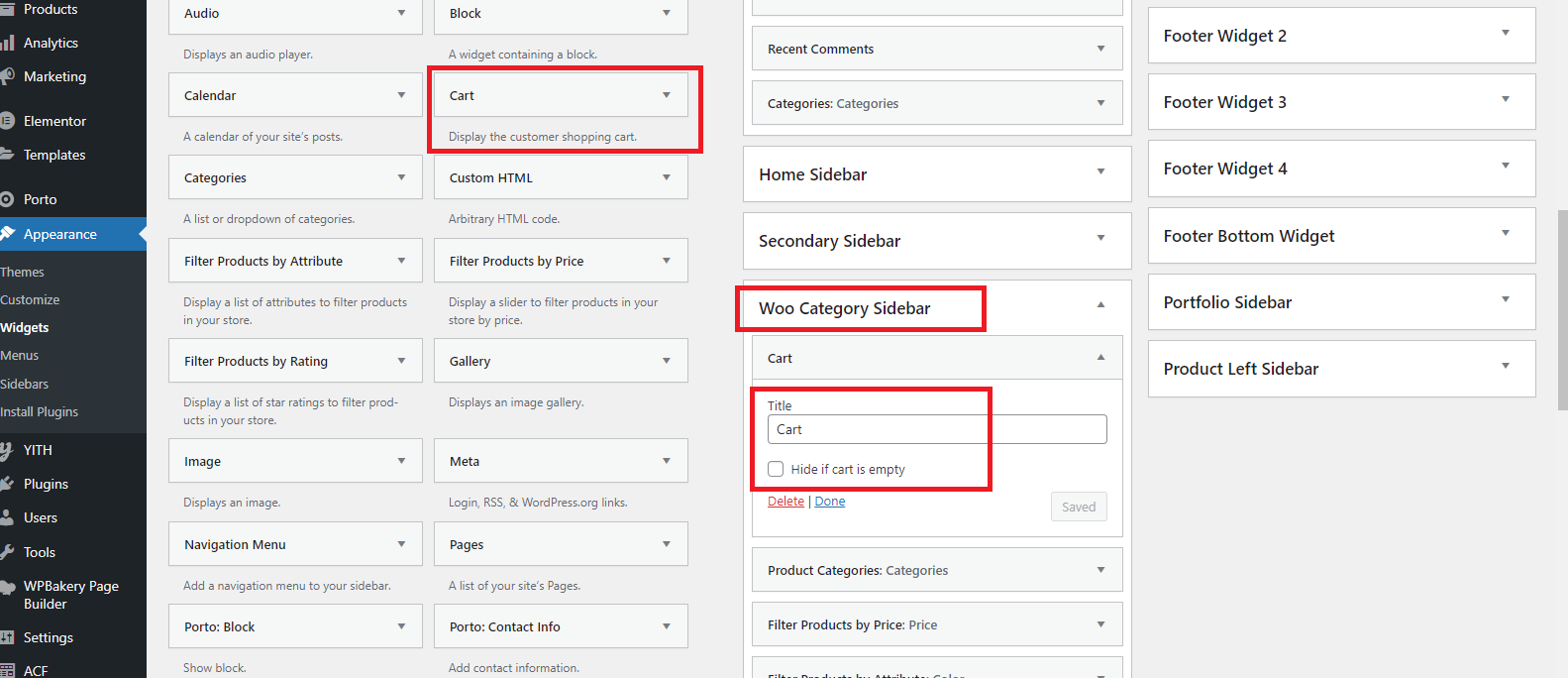
Task: Click the Done link in Cart widget
Action: pos(830,502)
